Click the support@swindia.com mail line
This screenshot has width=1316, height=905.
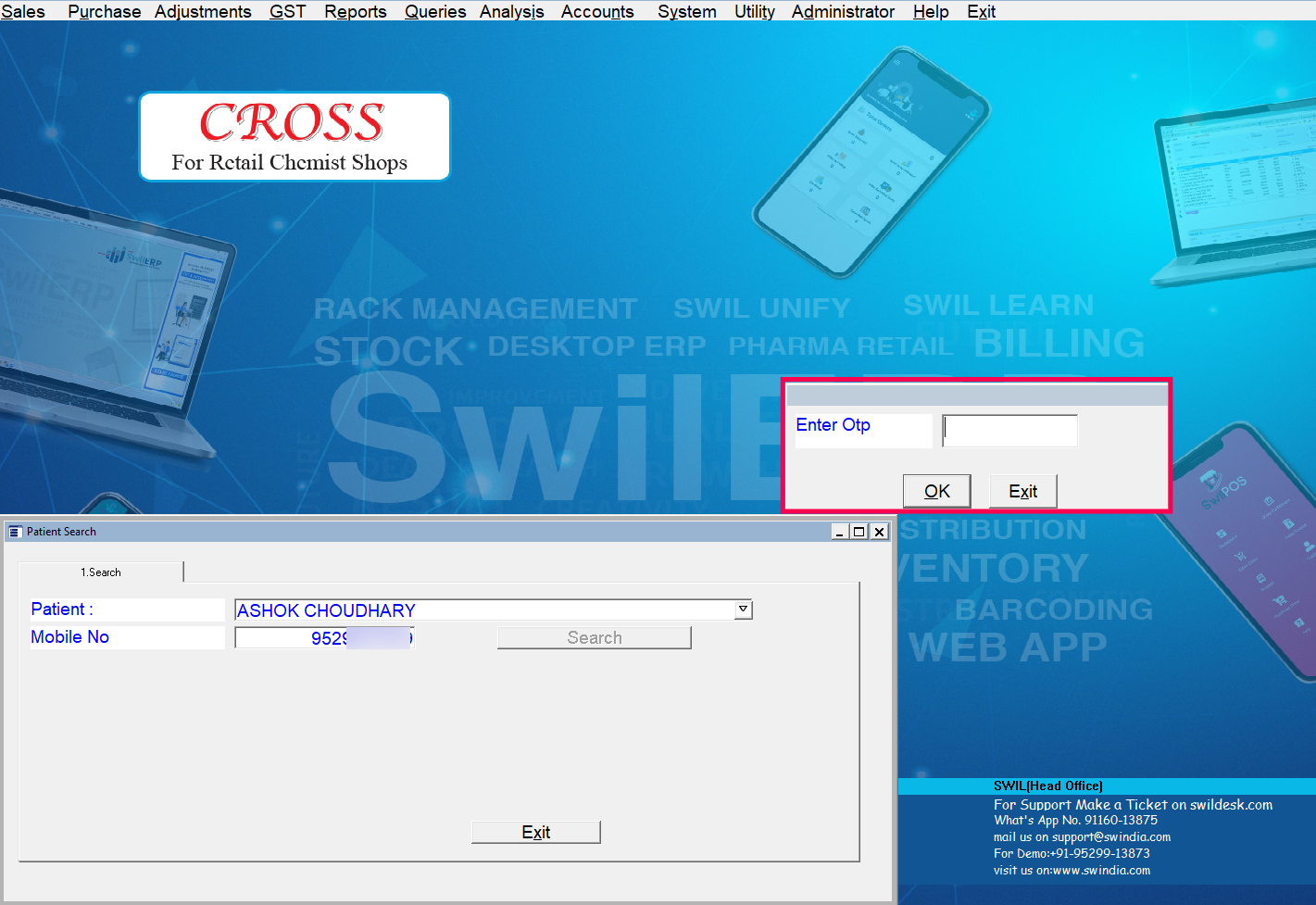pos(1083,837)
